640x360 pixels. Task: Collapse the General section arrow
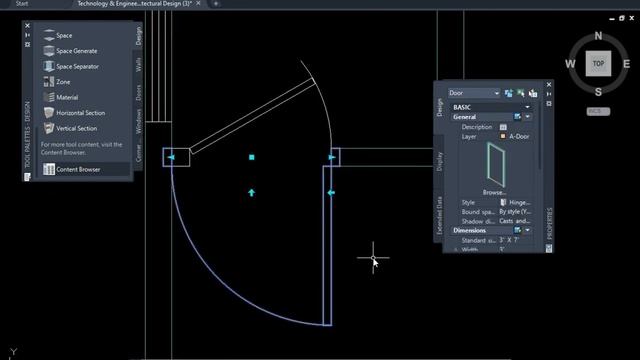pos(528,117)
